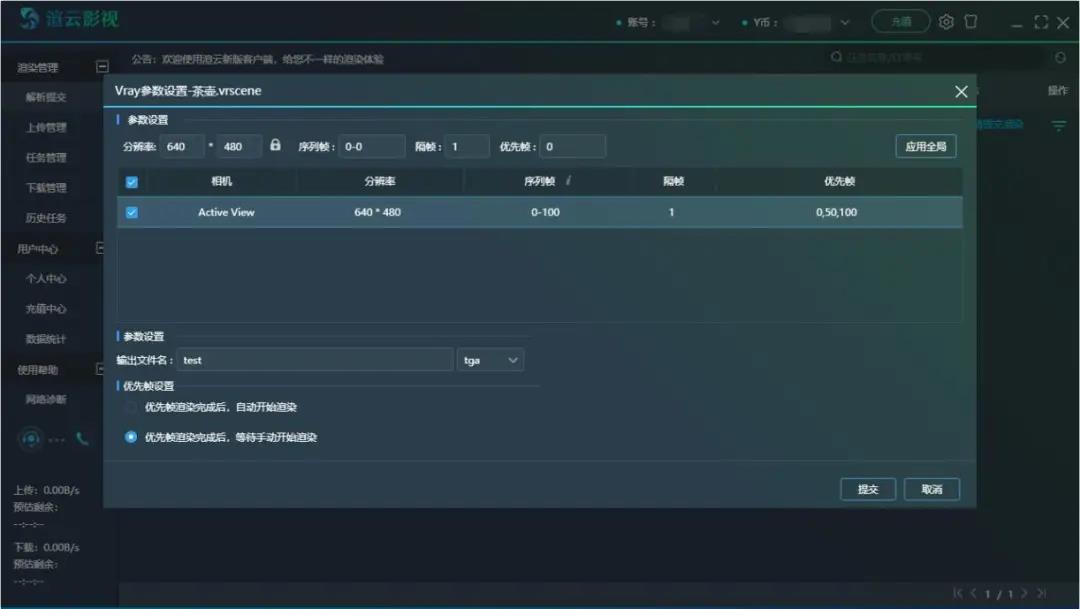Click the output file name field
This screenshot has width=1080, height=609.
click(x=314, y=360)
